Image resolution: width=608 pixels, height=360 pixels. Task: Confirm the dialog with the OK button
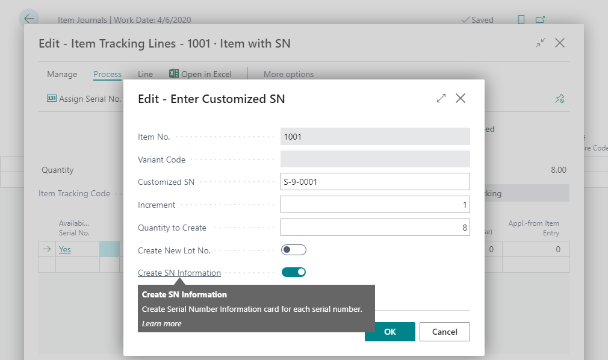(390, 332)
